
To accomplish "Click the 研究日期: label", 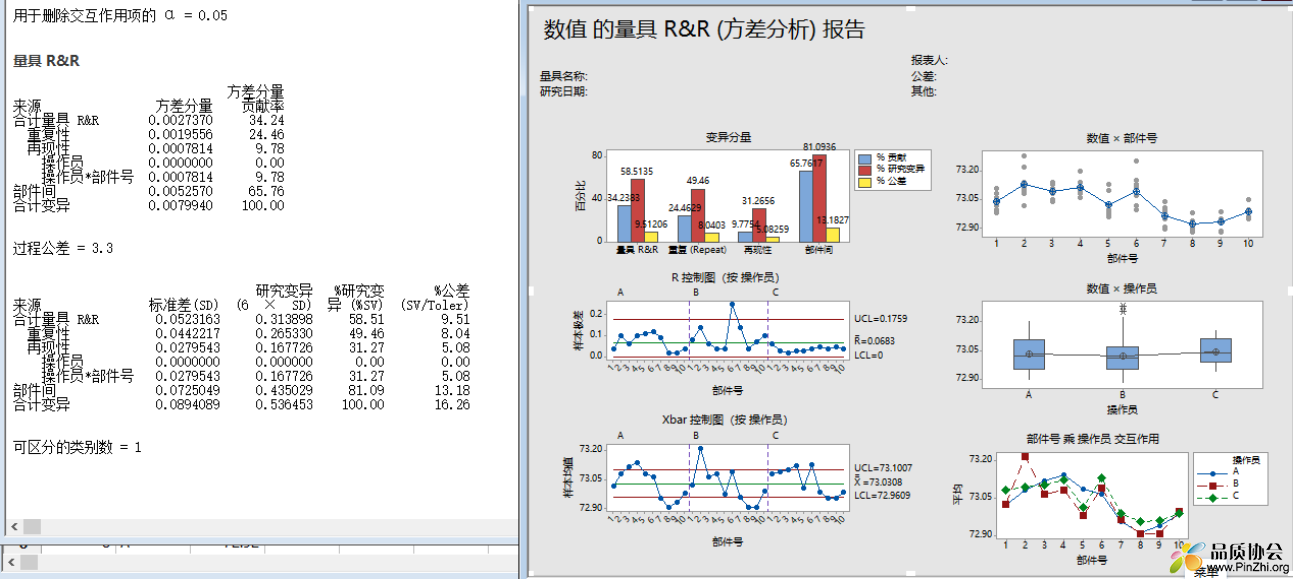I will pos(563,91).
